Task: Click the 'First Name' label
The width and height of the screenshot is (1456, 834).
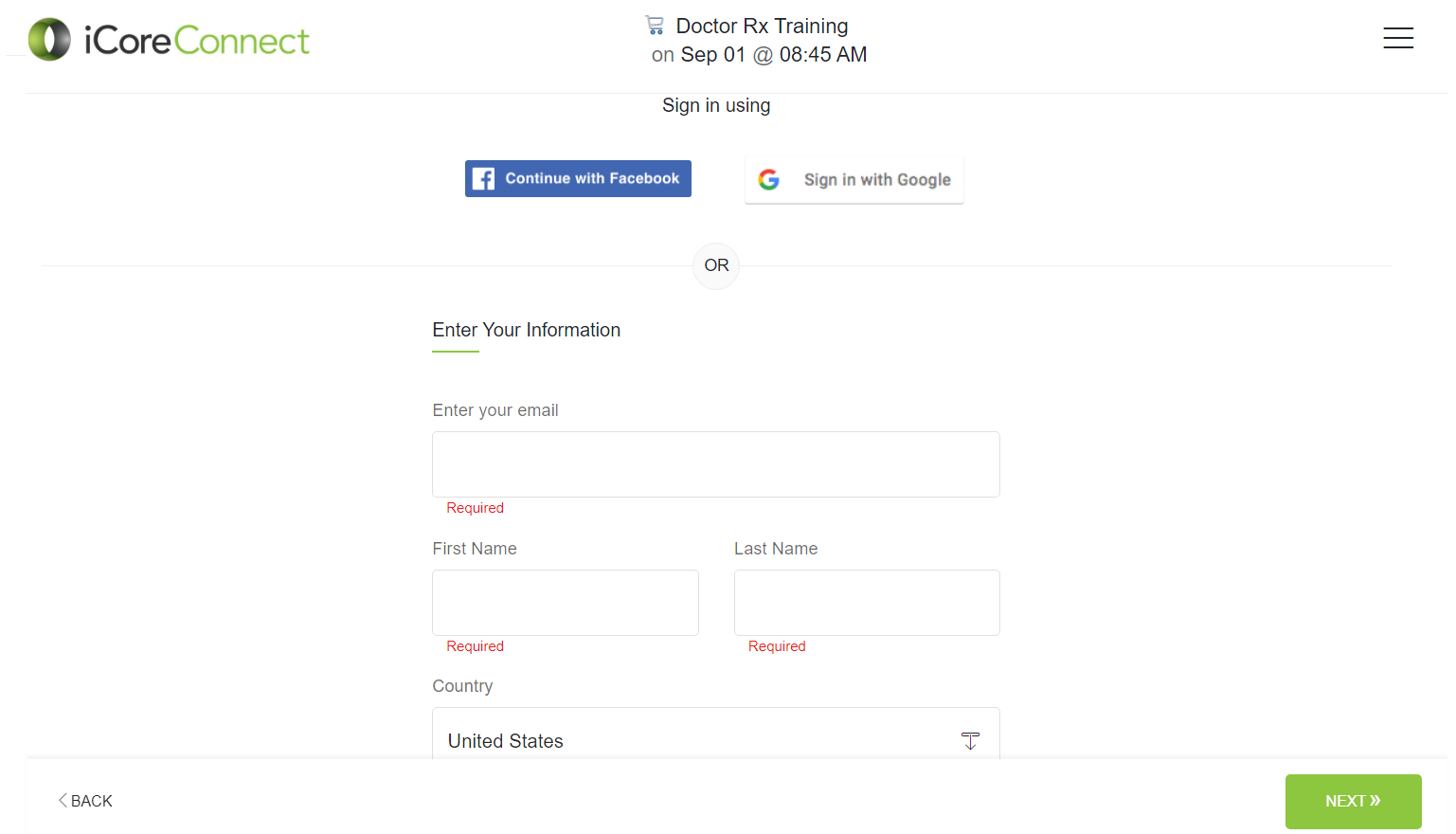Action: coord(475,549)
